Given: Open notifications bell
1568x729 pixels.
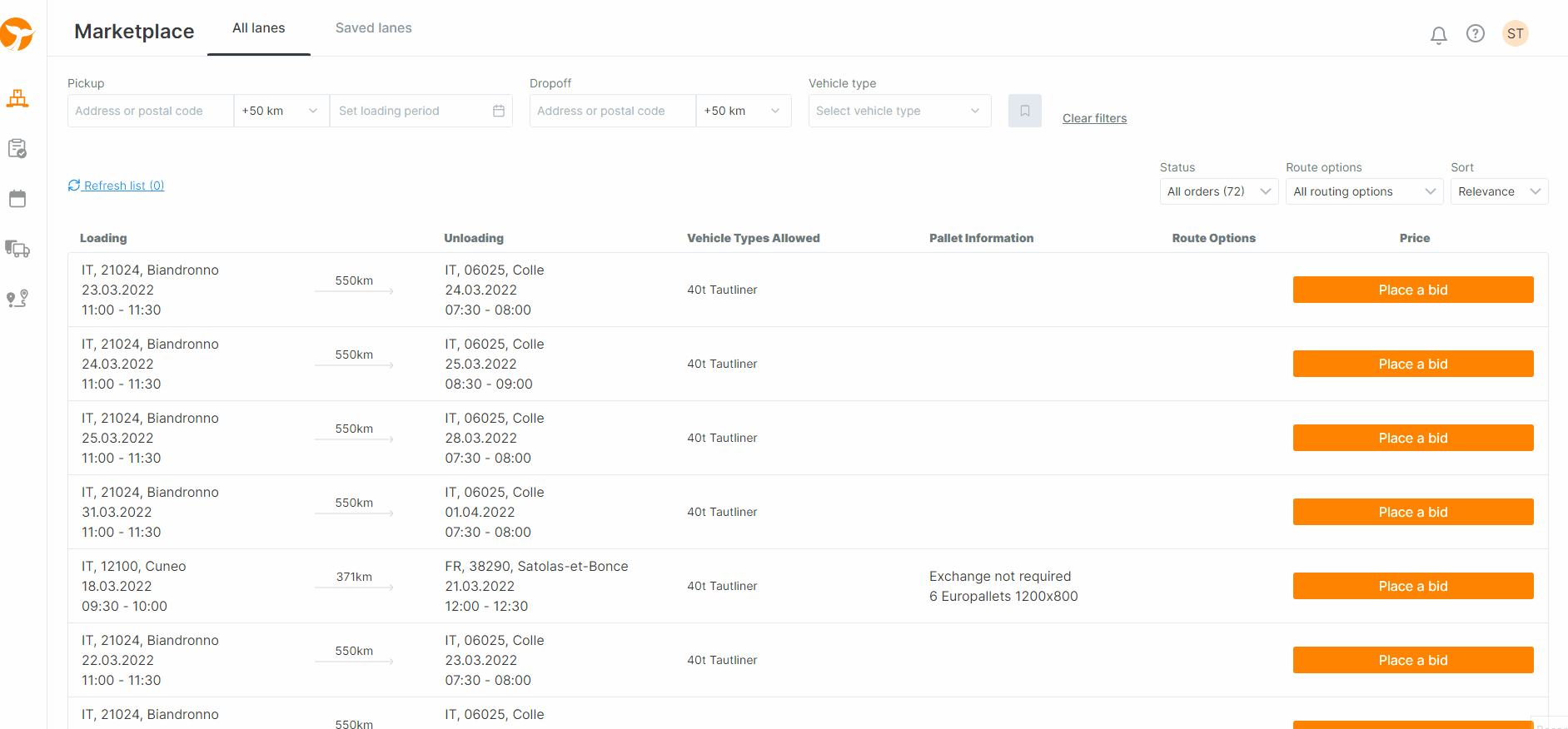Looking at the screenshot, I should [1438, 34].
